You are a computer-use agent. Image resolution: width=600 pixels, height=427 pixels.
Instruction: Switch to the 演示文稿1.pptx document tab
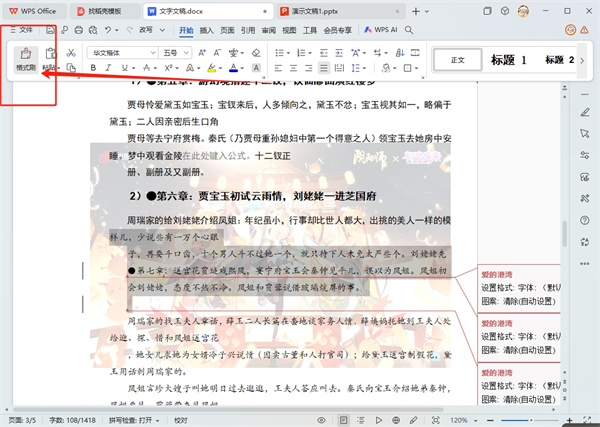pyautogui.click(x=340, y=11)
